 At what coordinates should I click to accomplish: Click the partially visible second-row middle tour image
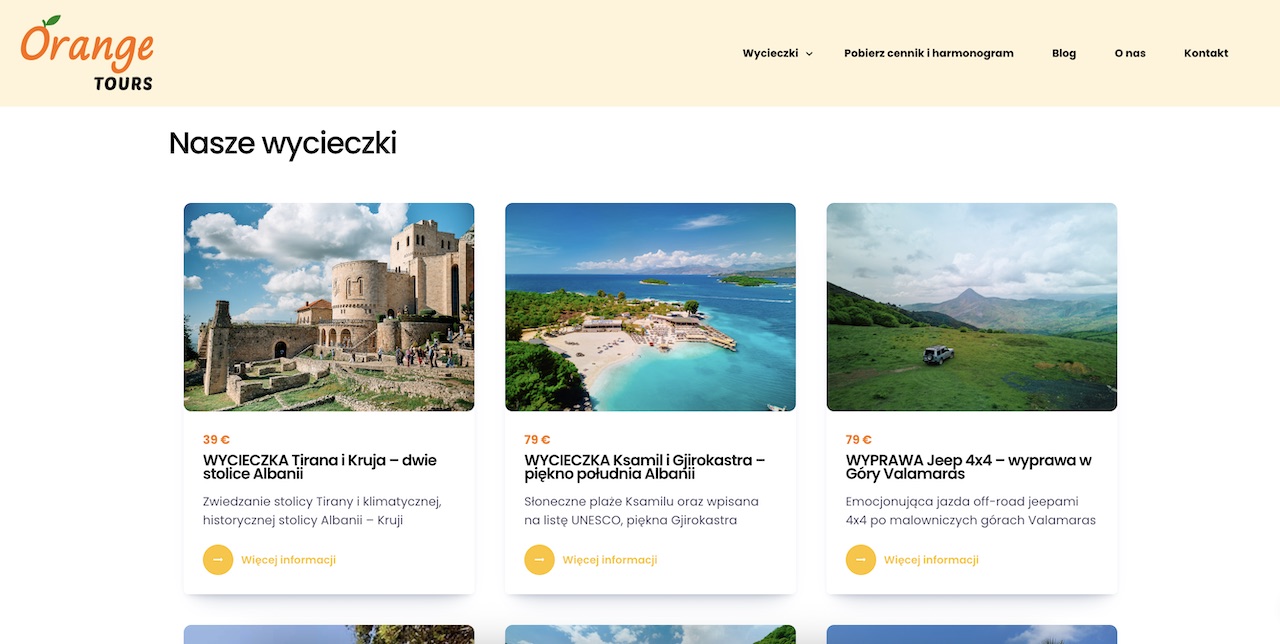[650, 635]
